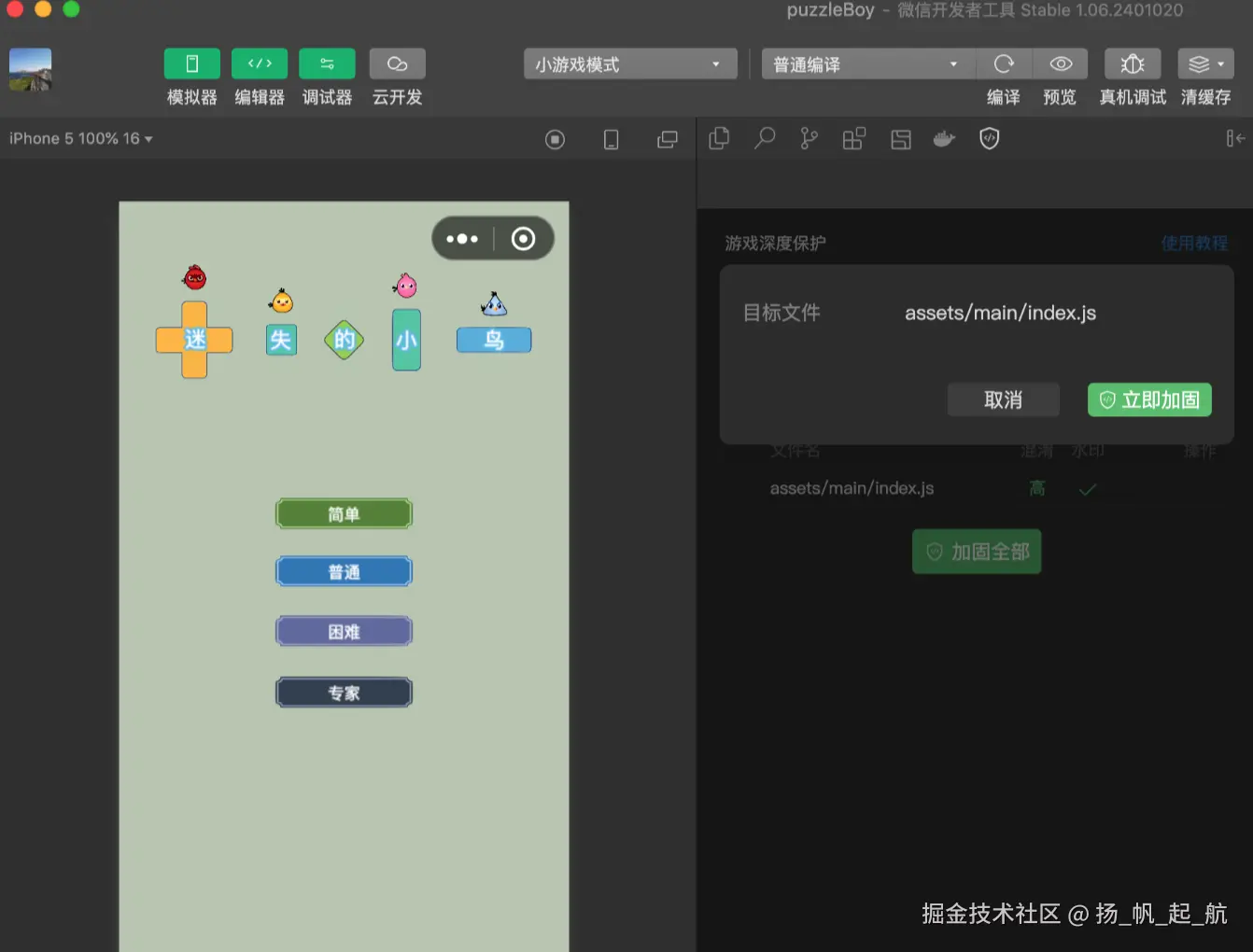Screen dimensions: 1253x952
Task: Click the mini program menu dots
Action: pyautogui.click(x=462, y=239)
